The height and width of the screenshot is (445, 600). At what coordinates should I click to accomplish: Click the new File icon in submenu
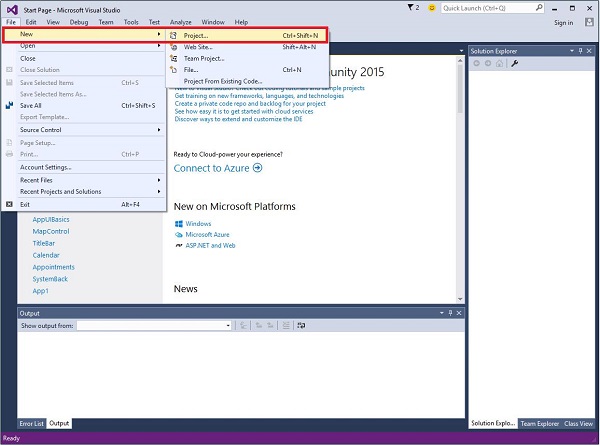[x=174, y=70]
